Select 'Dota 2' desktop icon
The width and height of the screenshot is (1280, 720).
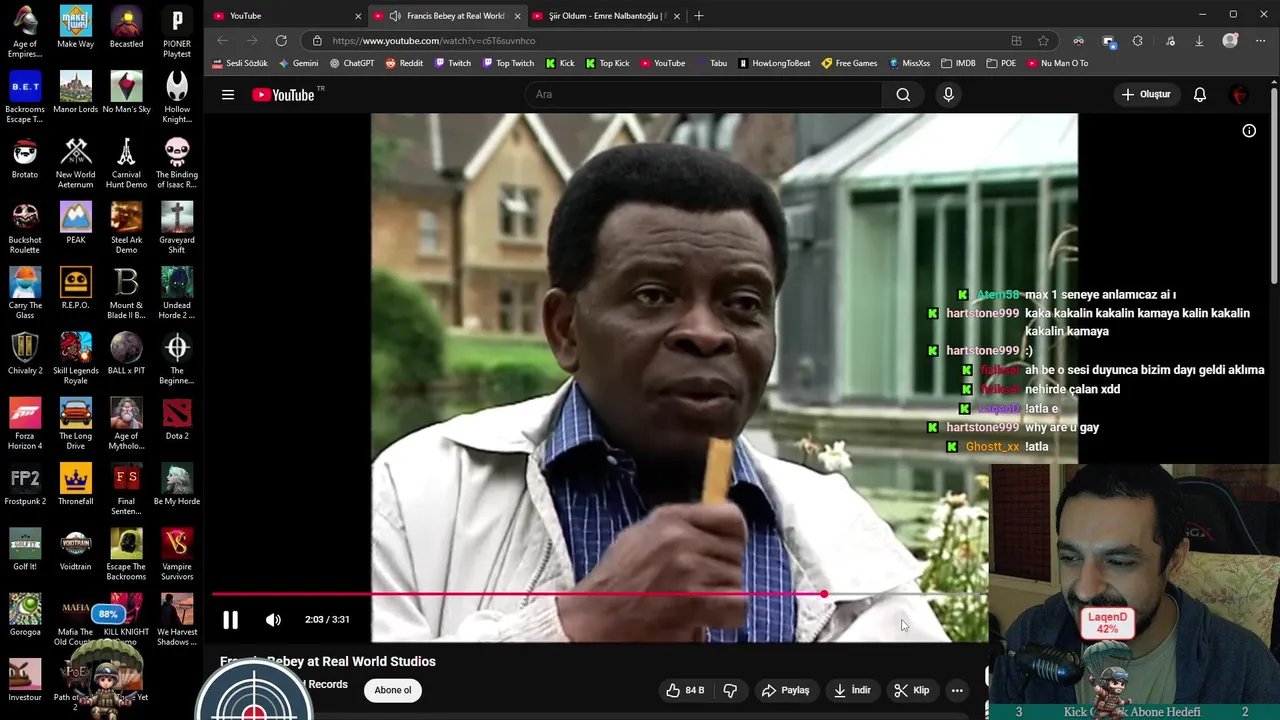click(x=177, y=419)
